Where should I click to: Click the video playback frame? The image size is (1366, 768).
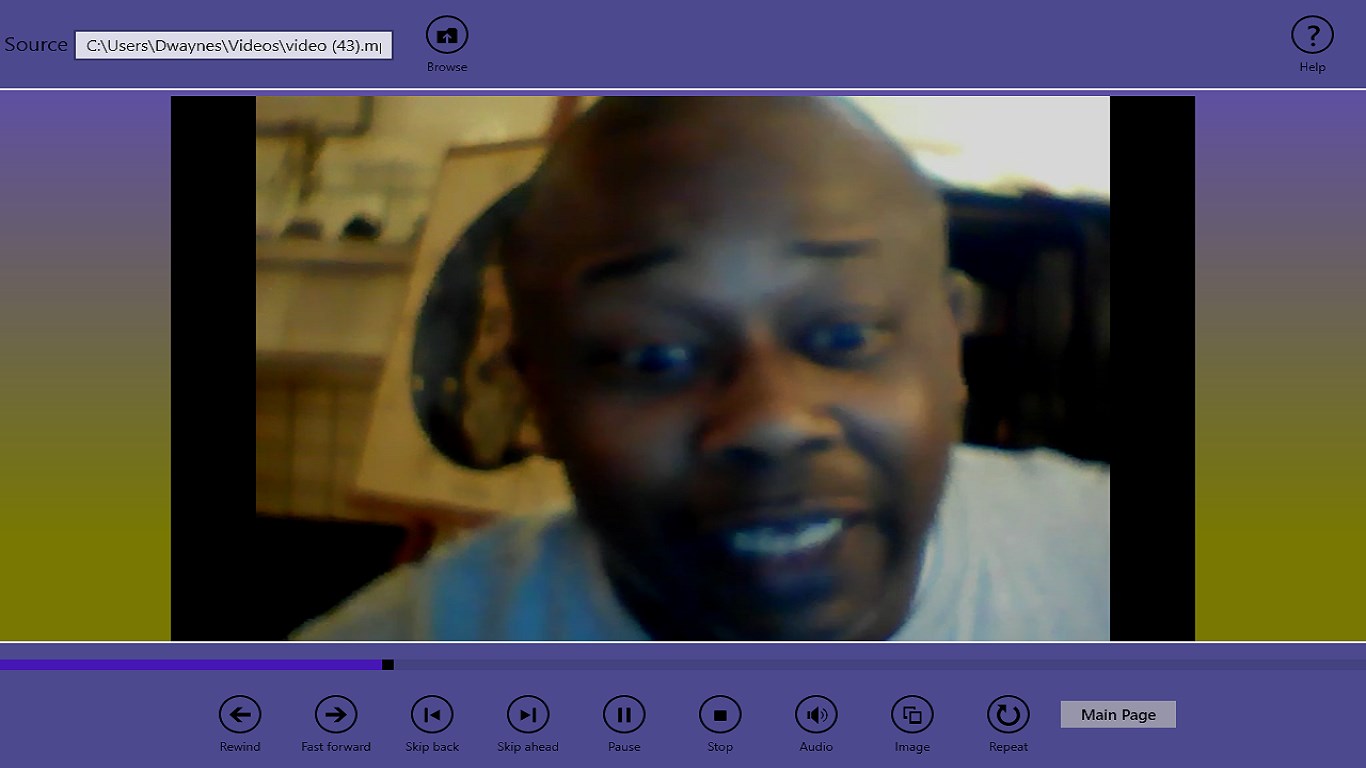(x=683, y=368)
